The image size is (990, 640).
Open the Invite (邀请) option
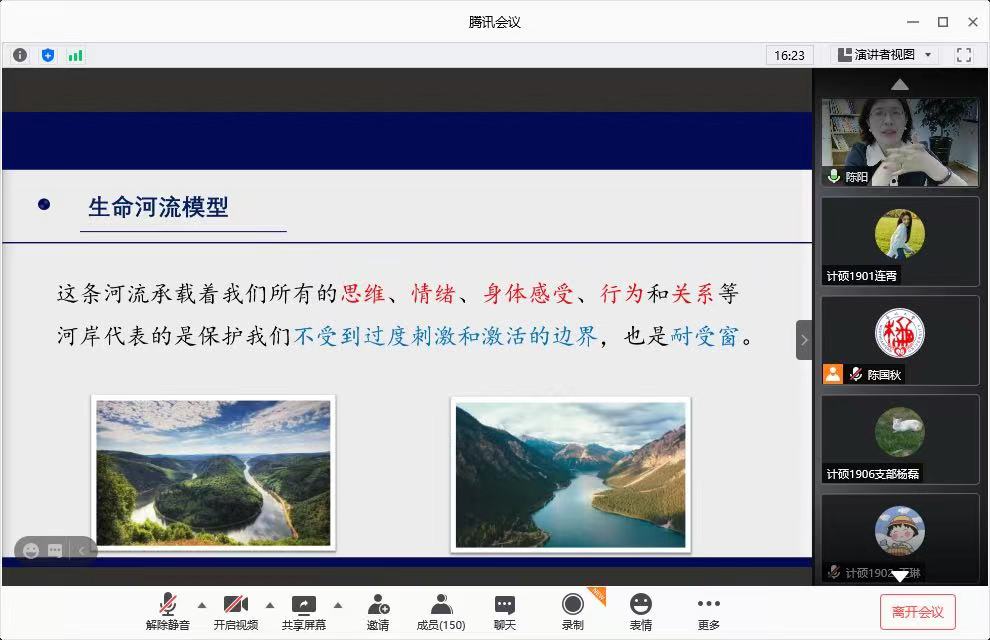pos(377,611)
